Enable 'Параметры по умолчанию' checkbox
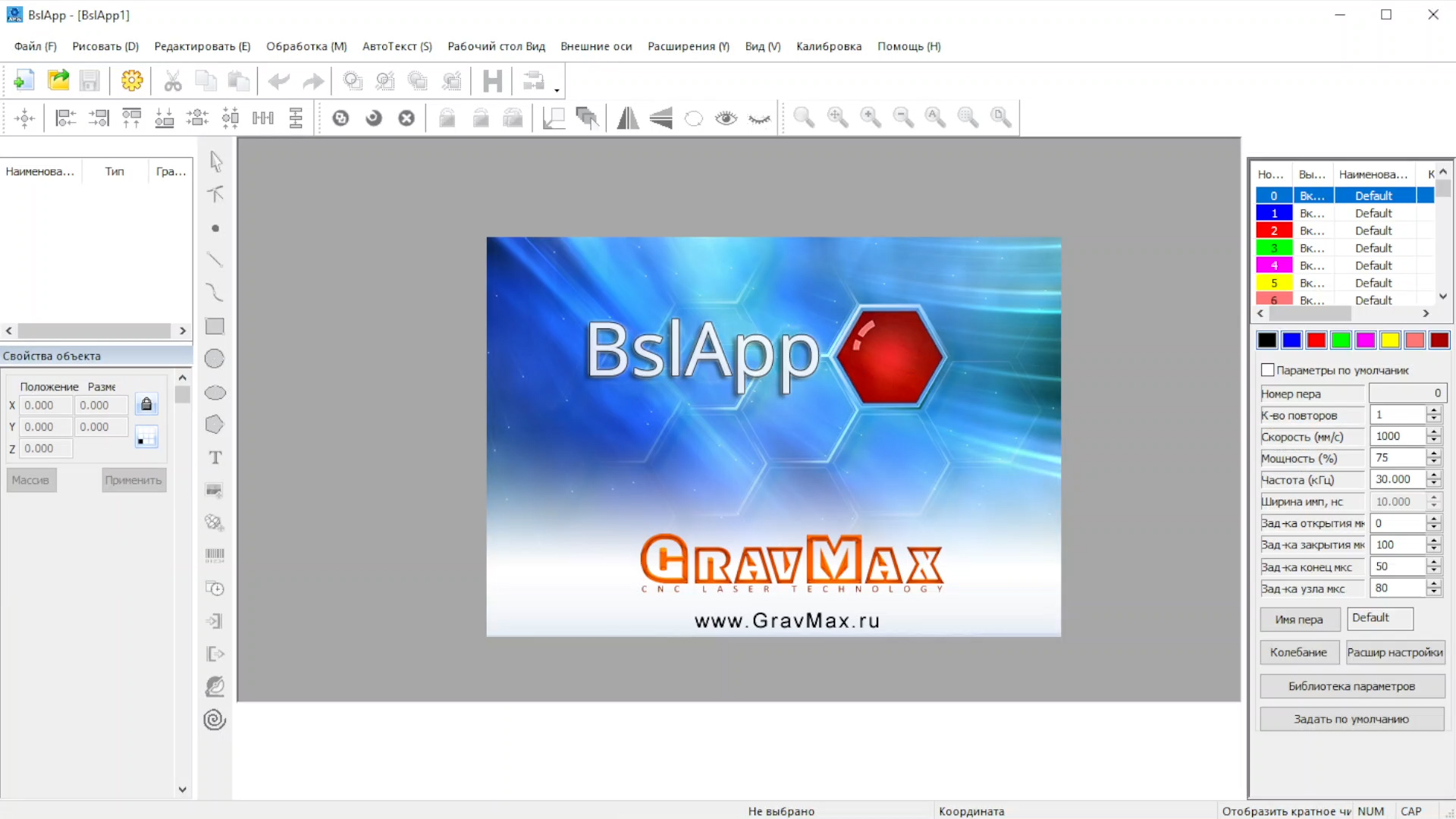Viewport: 1456px width, 819px height. click(1268, 370)
